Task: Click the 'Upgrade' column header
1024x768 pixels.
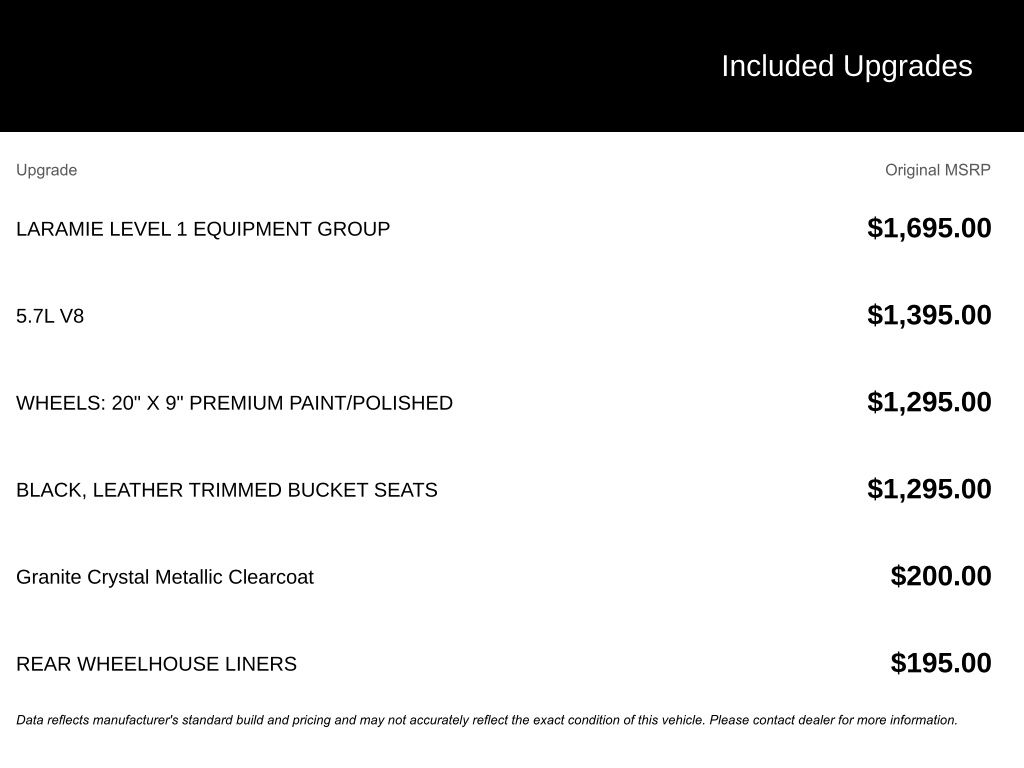Action: (x=46, y=170)
